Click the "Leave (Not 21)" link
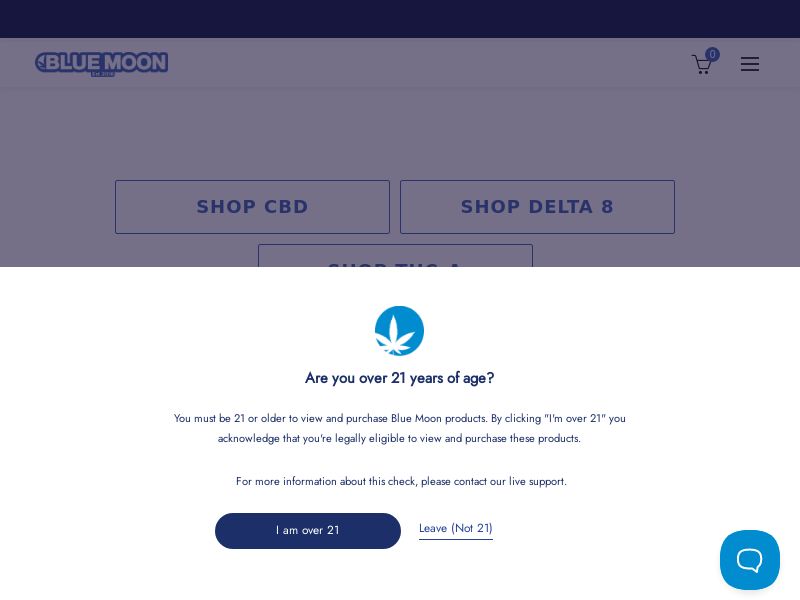Viewport: 800px width, 600px height. click(x=456, y=529)
